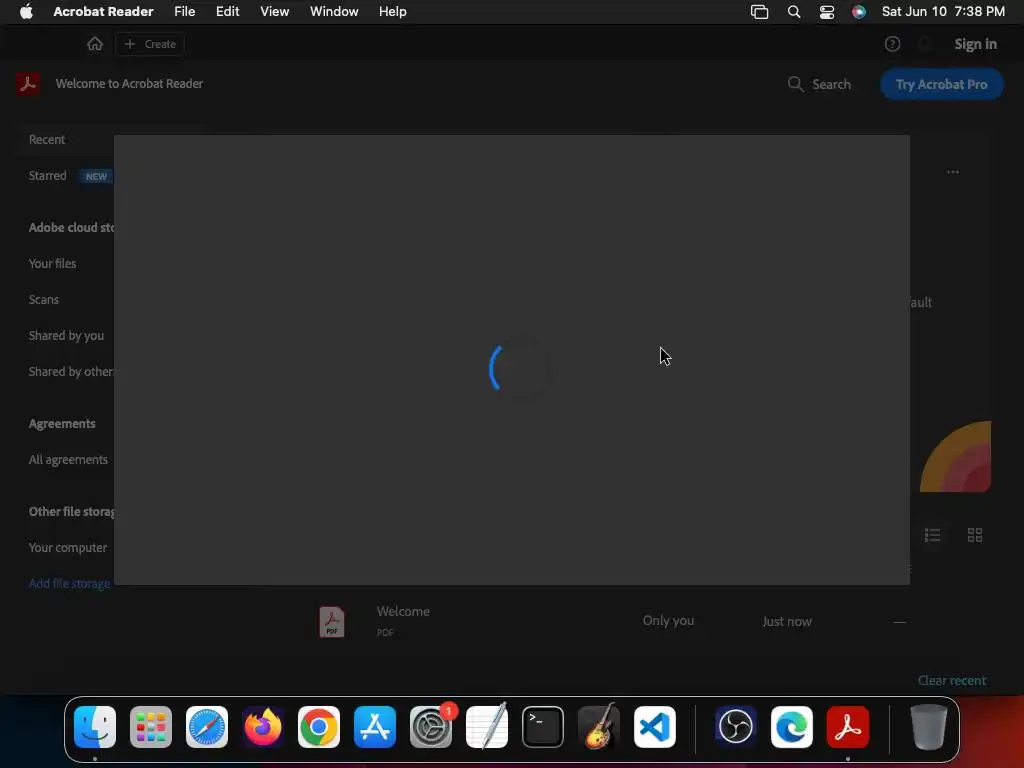The height and width of the screenshot is (768, 1024).
Task: Open the Window menu
Action: [334, 11]
